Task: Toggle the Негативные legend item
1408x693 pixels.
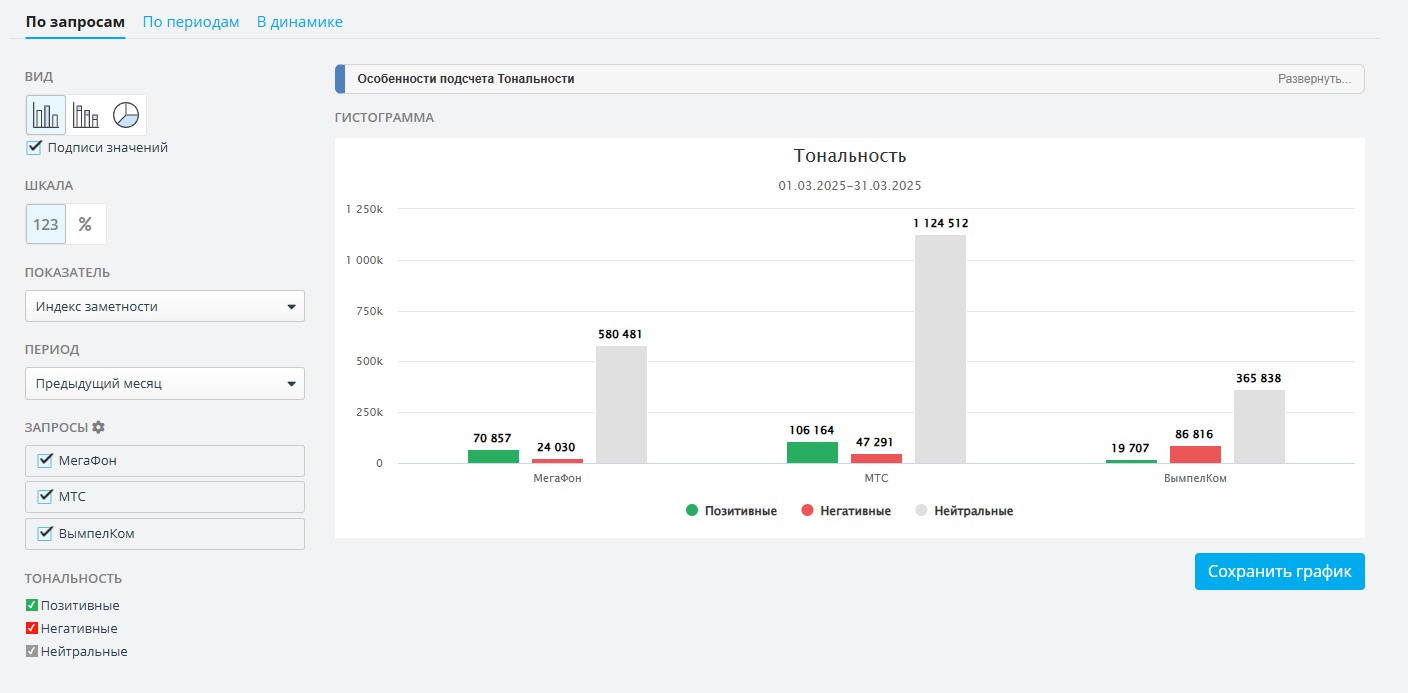Action: 846,511
